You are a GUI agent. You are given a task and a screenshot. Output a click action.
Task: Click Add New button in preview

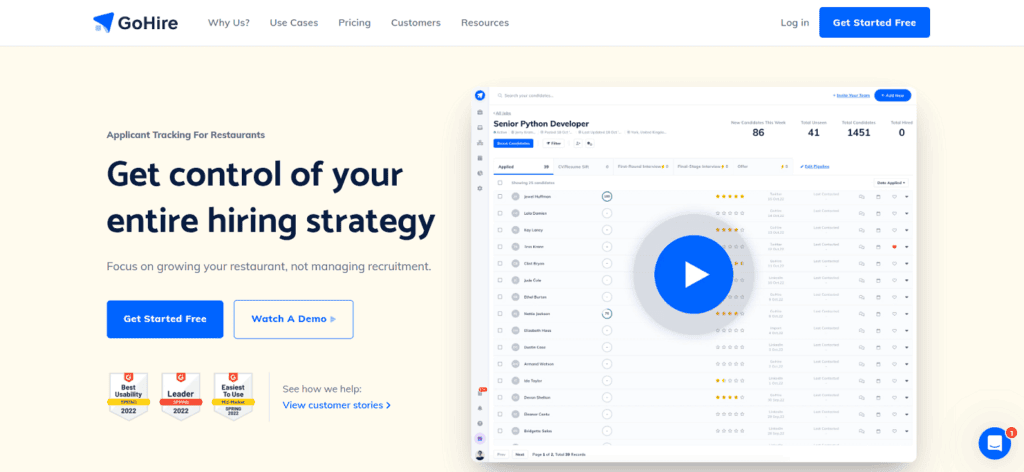tap(893, 95)
